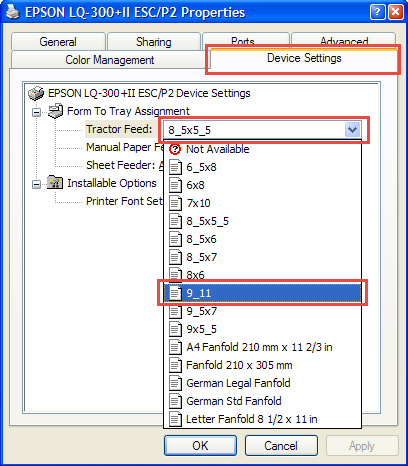Choose the 9_5x7 paper size
The height and width of the screenshot is (466, 408).
[x=262, y=311]
